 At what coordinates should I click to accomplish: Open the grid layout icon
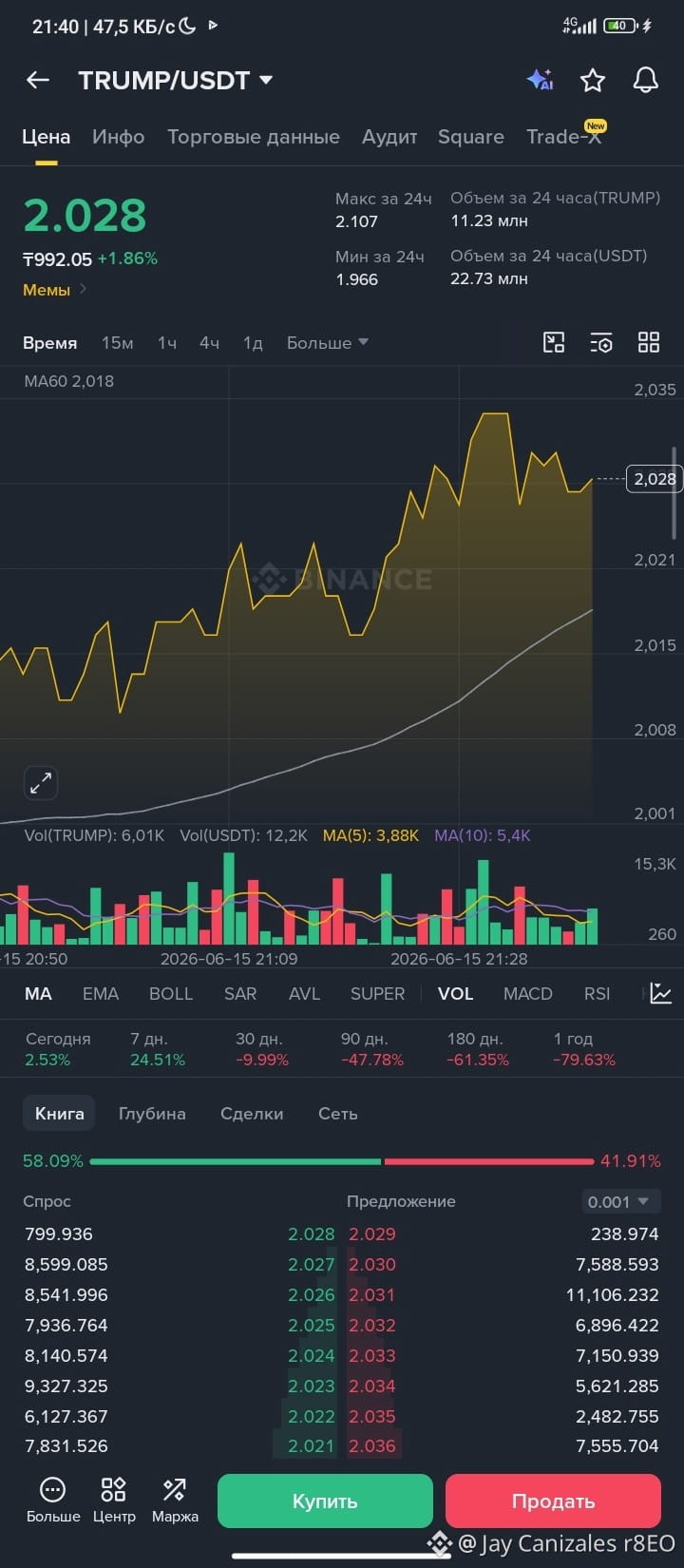click(649, 342)
